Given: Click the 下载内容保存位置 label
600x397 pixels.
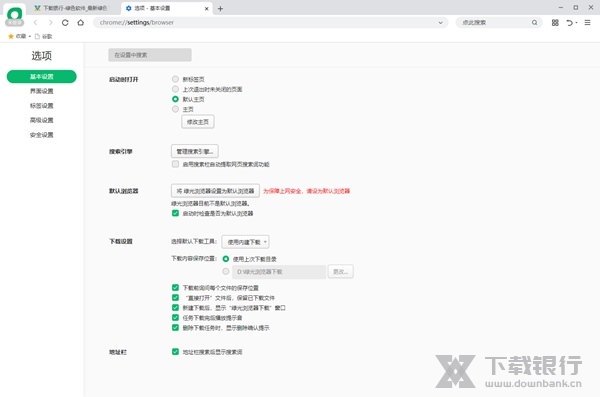Looking at the screenshot, I should click(x=194, y=258).
